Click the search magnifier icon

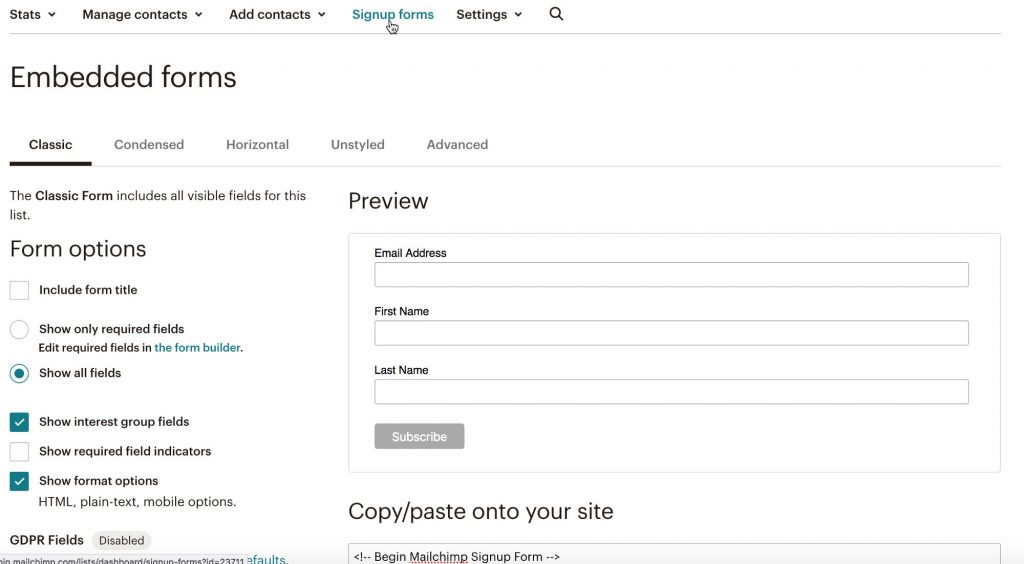point(556,14)
